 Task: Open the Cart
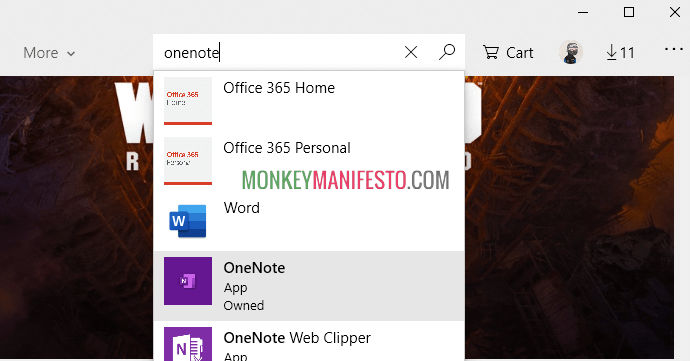point(508,53)
